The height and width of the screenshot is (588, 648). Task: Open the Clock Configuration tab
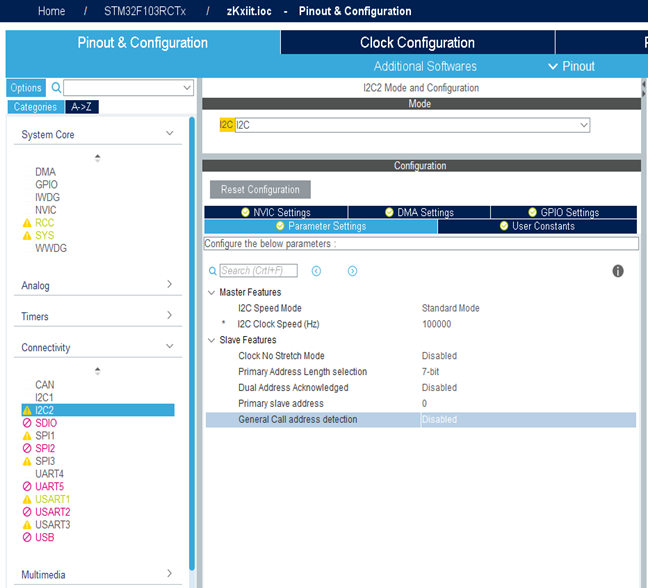pyautogui.click(x=417, y=43)
